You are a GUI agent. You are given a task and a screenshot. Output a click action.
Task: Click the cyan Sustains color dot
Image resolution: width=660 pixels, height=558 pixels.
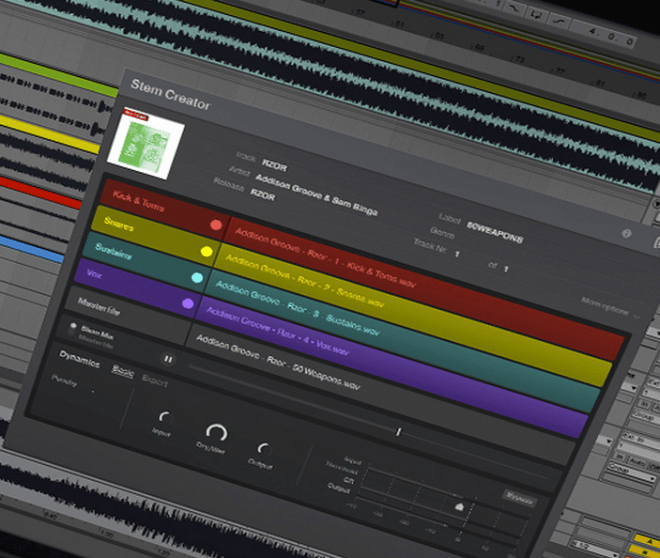pyautogui.click(x=197, y=278)
